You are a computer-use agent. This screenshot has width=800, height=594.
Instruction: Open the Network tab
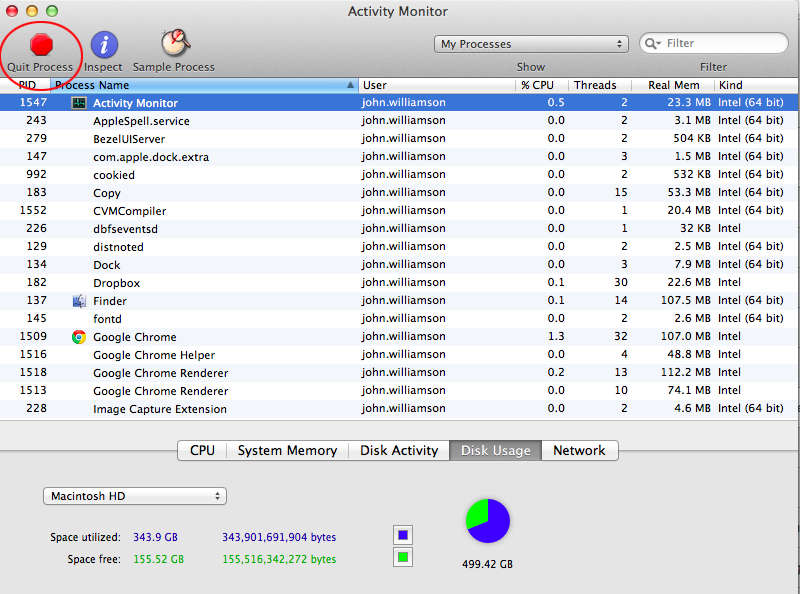[580, 450]
